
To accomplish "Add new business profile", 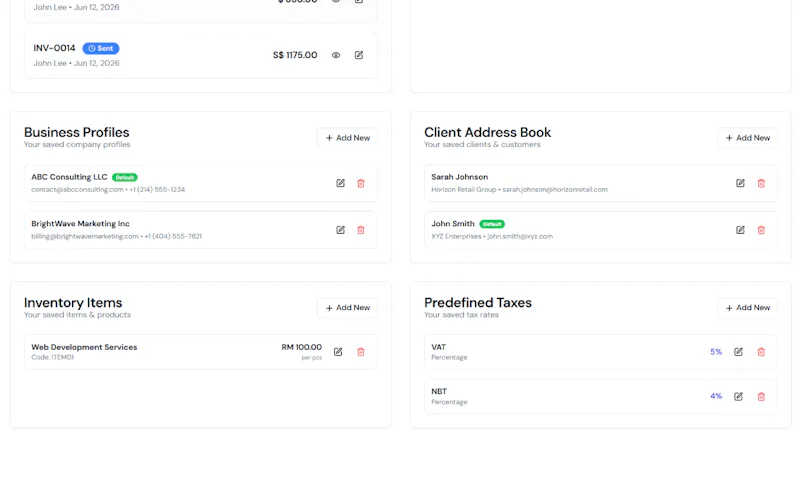I will click(347, 138).
